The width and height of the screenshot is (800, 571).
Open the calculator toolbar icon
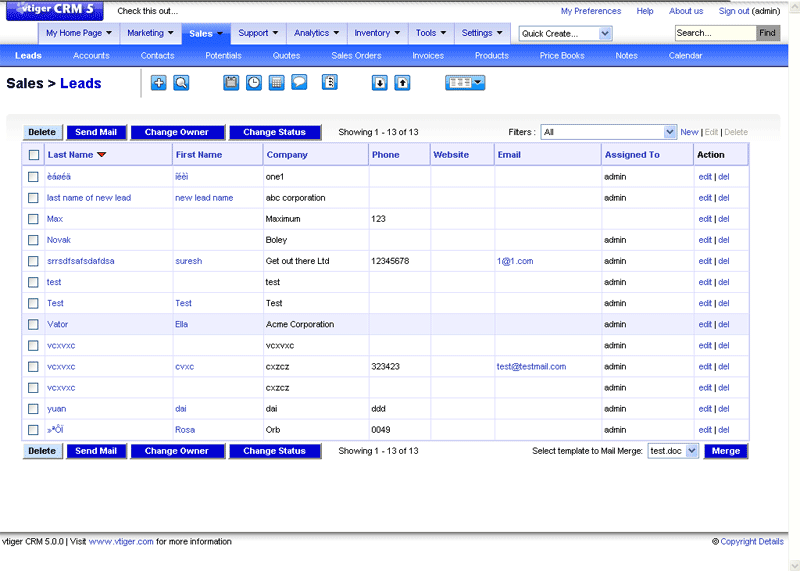277,83
